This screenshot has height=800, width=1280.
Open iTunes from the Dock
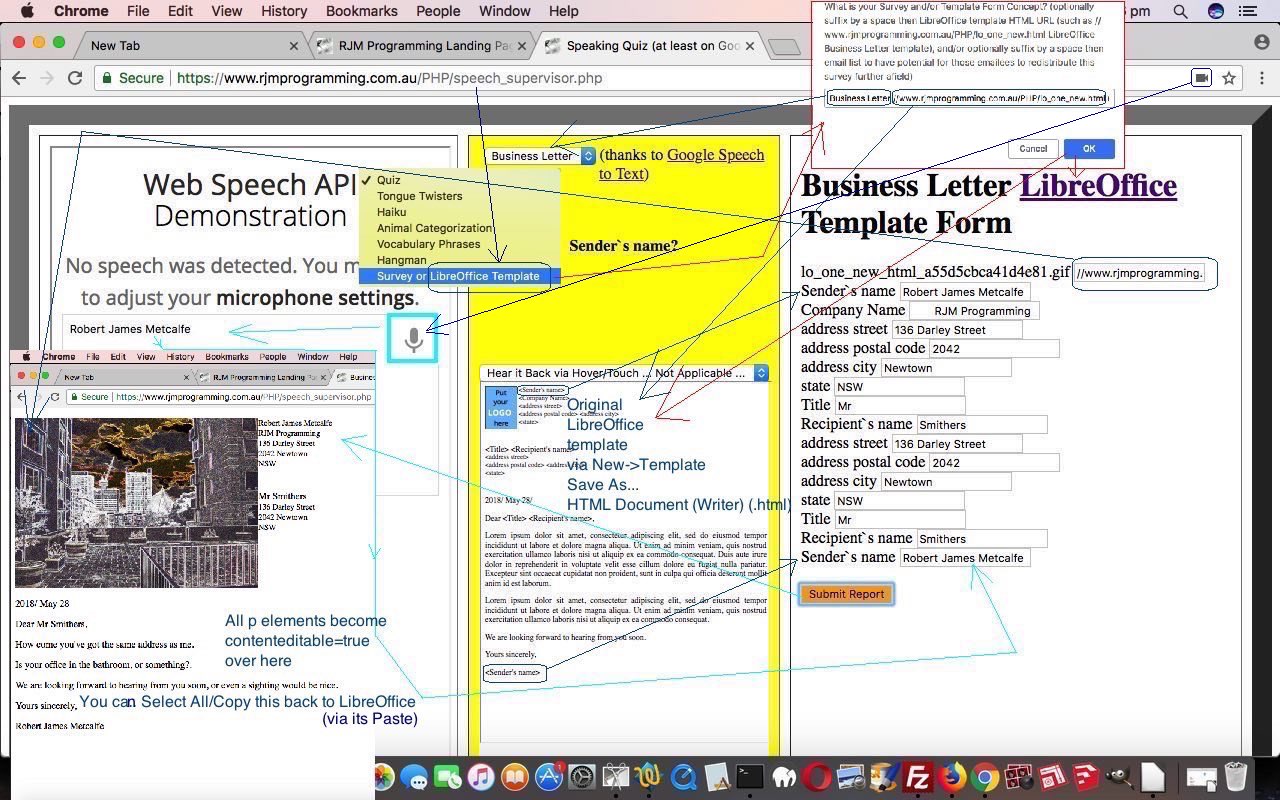click(x=481, y=777)
